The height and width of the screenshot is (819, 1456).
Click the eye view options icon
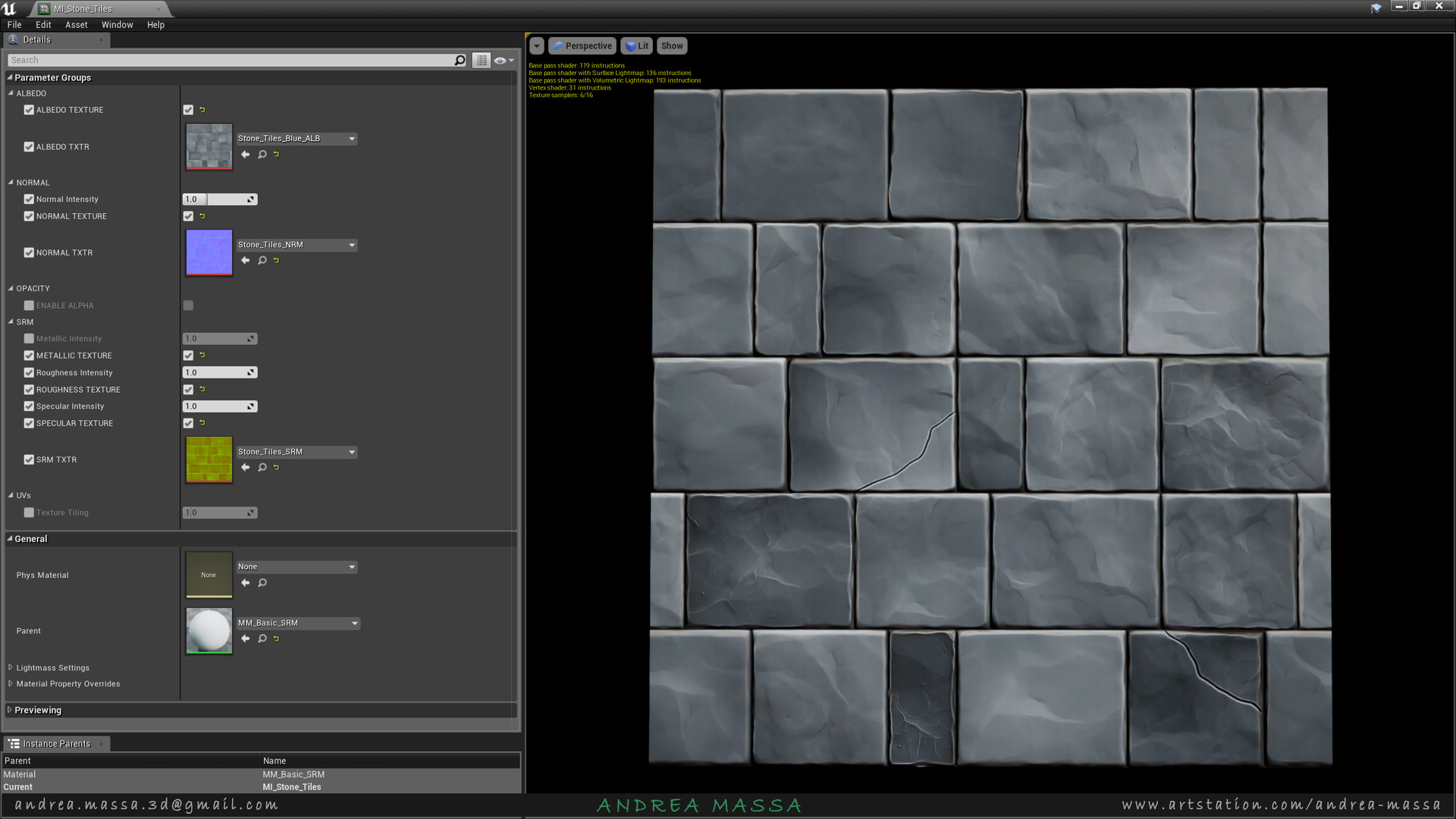coord(501,60)
